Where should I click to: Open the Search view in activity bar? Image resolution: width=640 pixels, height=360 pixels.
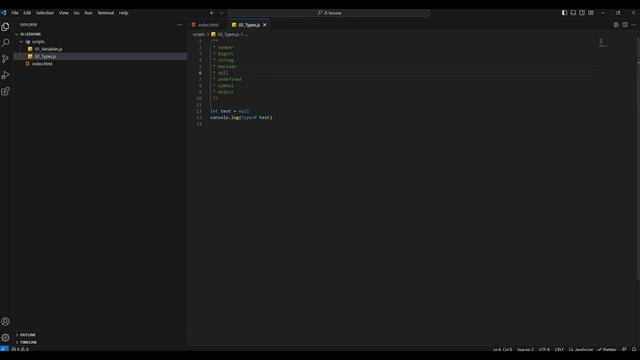tap(5, 43)
